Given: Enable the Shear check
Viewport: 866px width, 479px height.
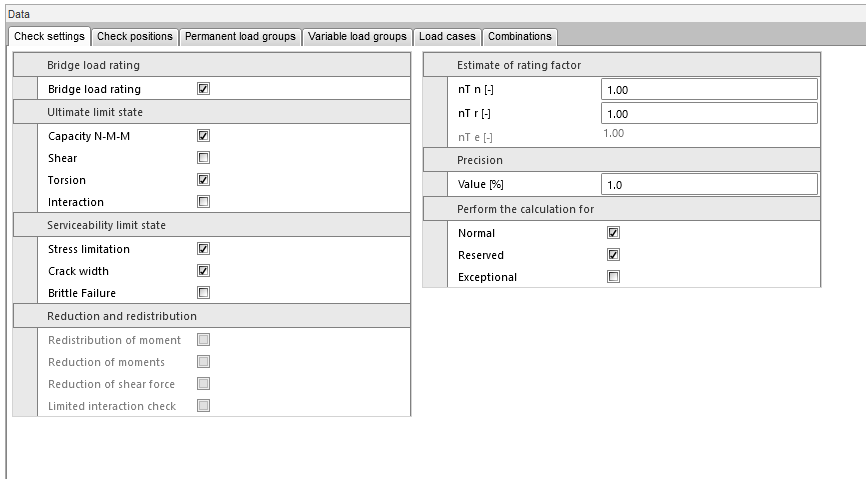Looking at the screenshot, I should [x=204, y=158].
